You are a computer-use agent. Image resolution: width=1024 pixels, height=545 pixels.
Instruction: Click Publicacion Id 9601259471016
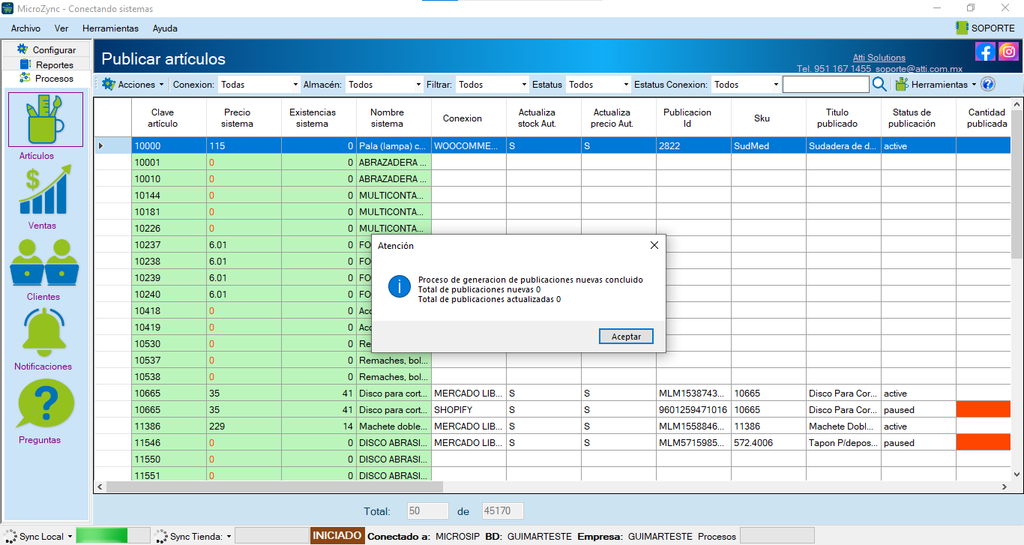[694, 409]
